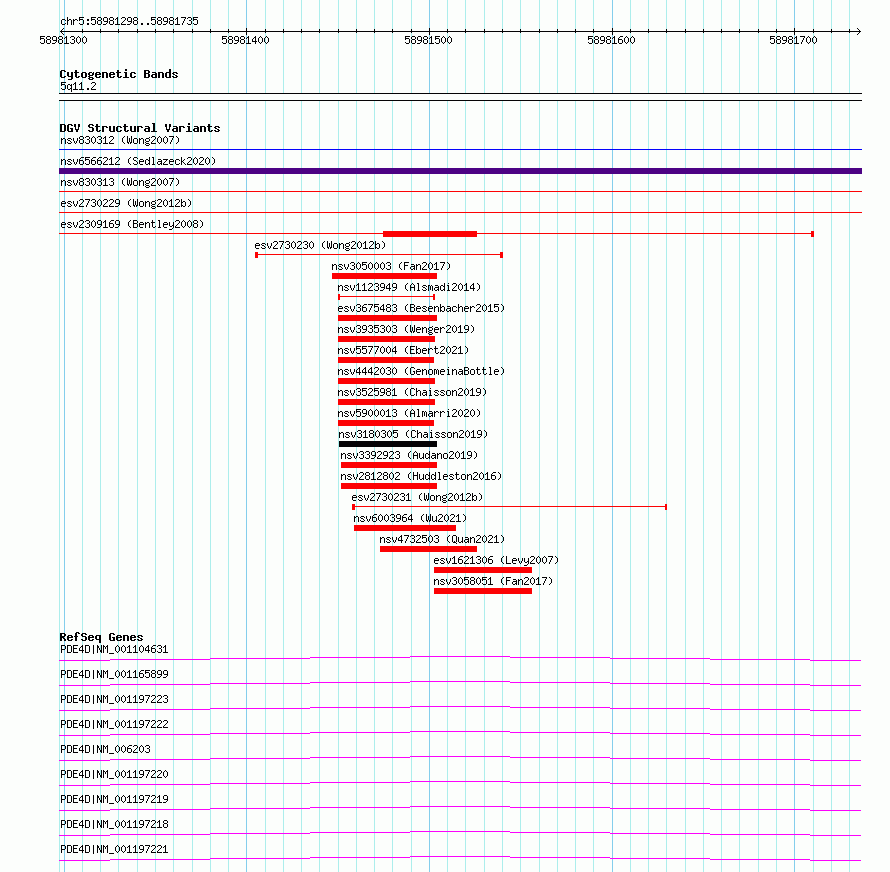Click the nsv5900013 (Almarri2020) label
Image resolution: width=890 pixels, height=872 pixels.
pos(409,413)
